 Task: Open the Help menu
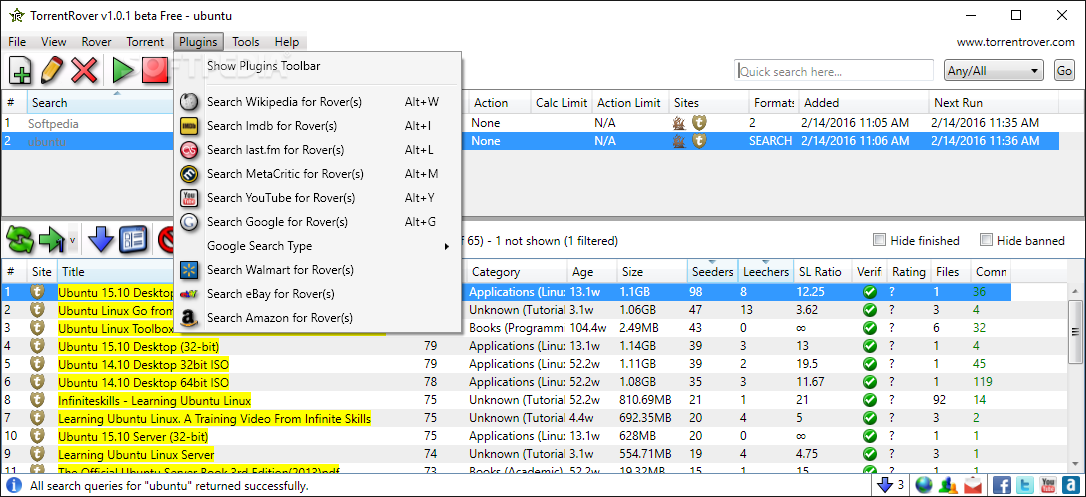[287, 42]
